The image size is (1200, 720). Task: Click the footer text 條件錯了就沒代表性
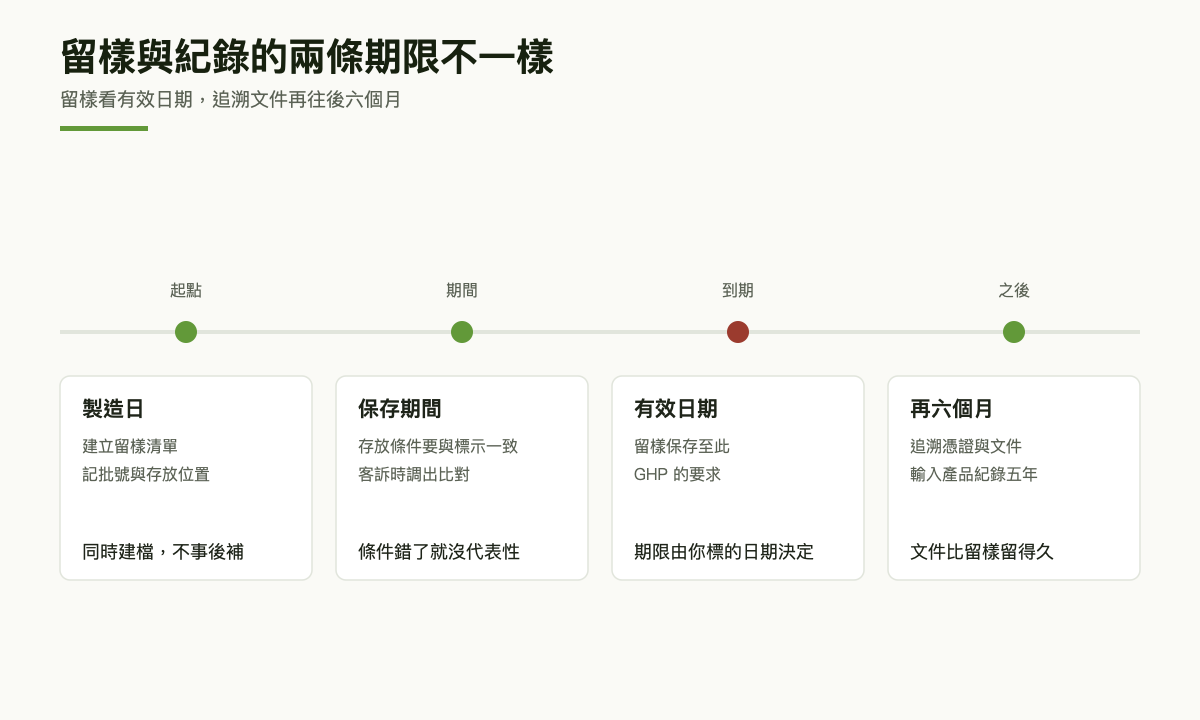[x=439, y=551]
